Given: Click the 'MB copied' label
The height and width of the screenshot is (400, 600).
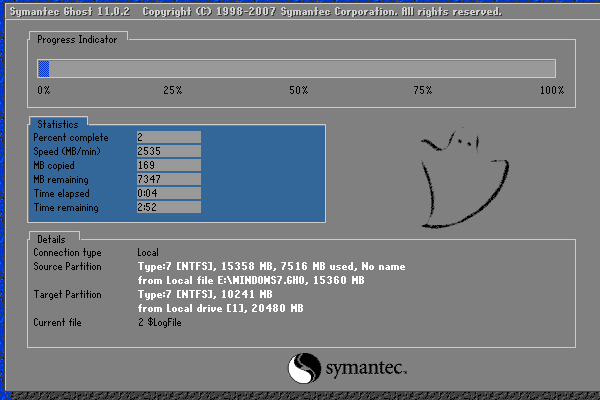Looking at the screenshot, I should (54, 165).
